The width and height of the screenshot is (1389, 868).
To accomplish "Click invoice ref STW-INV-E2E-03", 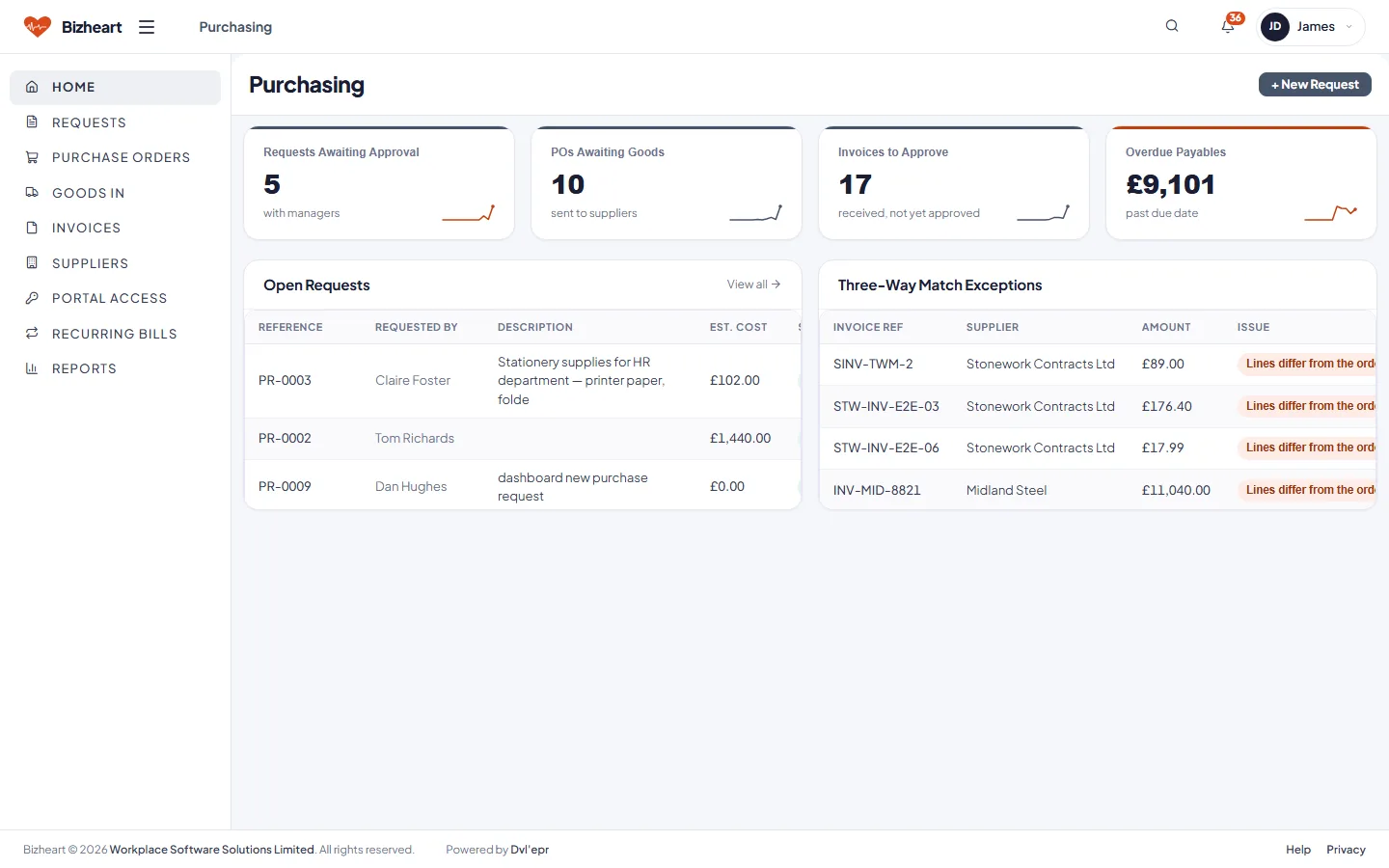I will [x=886, y=407].
